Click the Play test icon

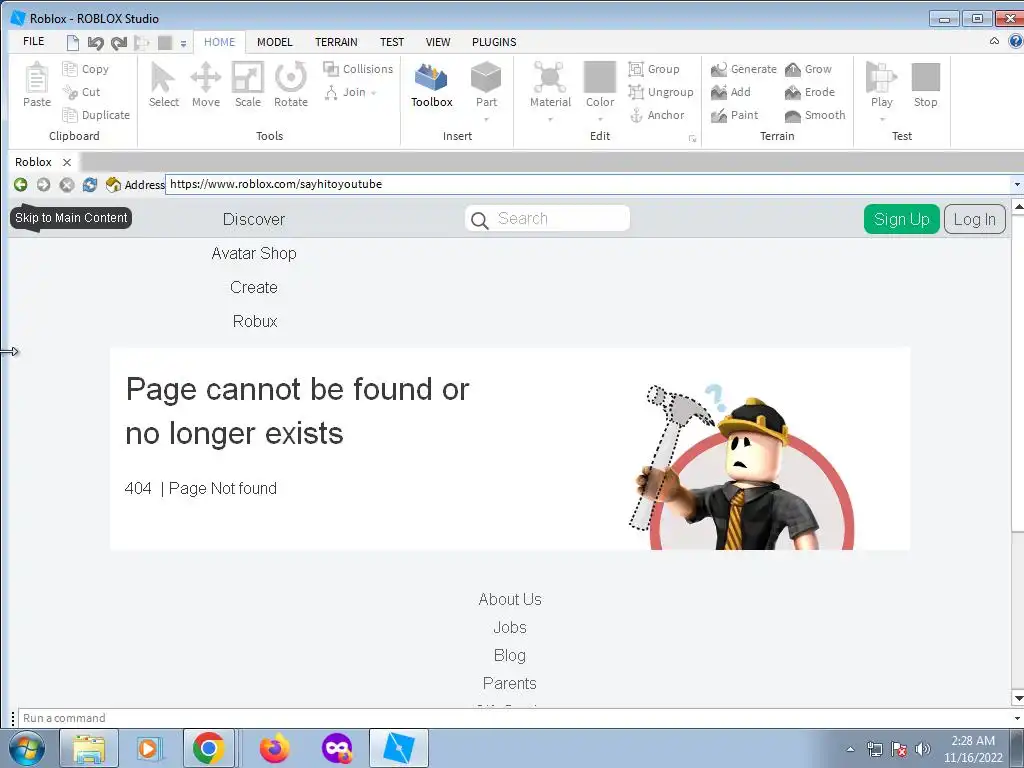tap(881, 78)
